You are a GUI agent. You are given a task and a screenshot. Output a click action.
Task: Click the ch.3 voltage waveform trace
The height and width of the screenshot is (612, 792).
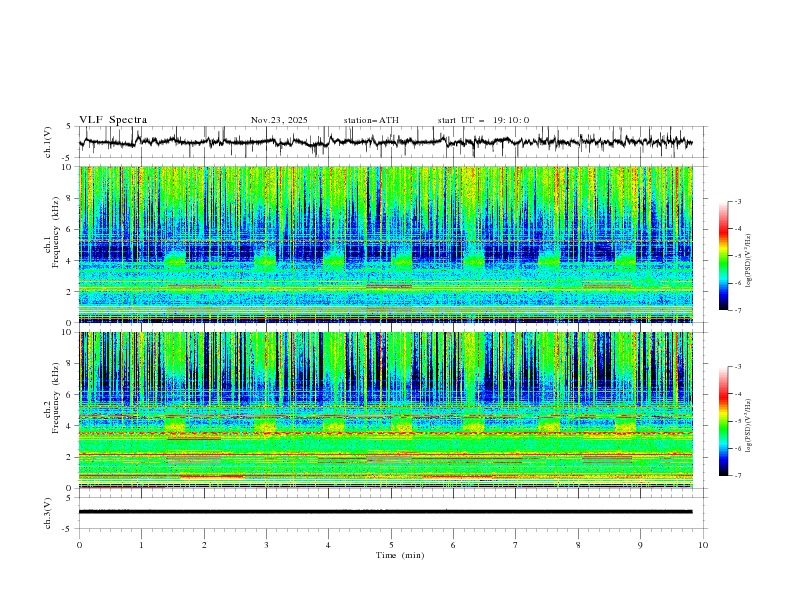point(386,512)
